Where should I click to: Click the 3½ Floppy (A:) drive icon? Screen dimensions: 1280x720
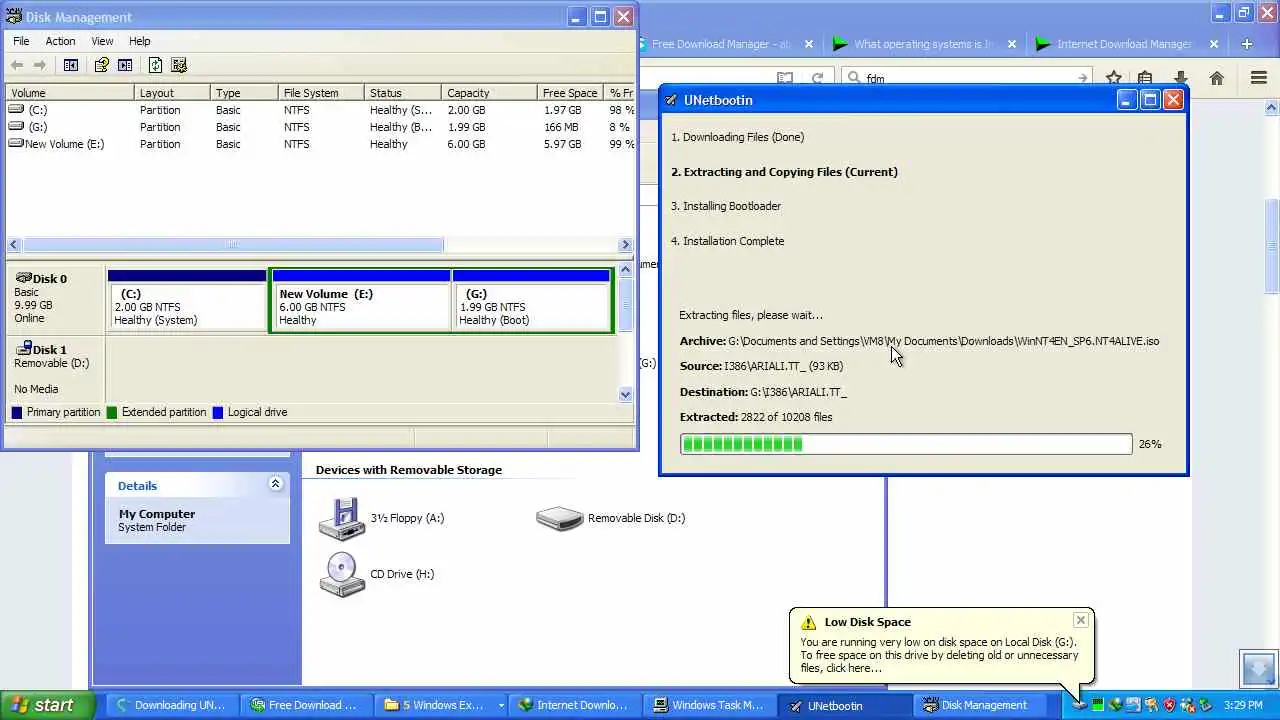(x=342, y=518)
